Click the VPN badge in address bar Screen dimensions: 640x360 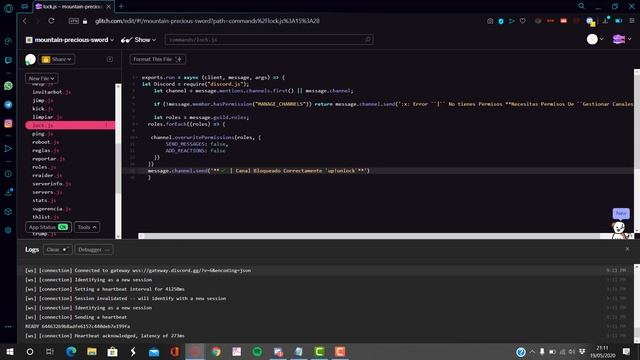(x=73, y=21)
